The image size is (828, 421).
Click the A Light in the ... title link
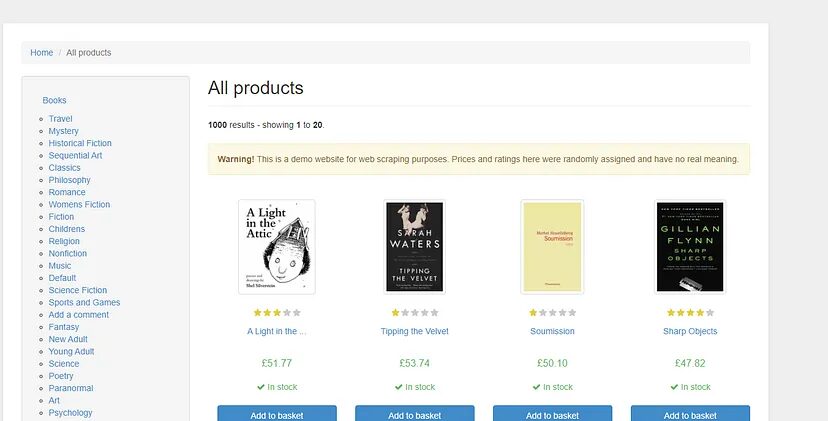[277, 331]
